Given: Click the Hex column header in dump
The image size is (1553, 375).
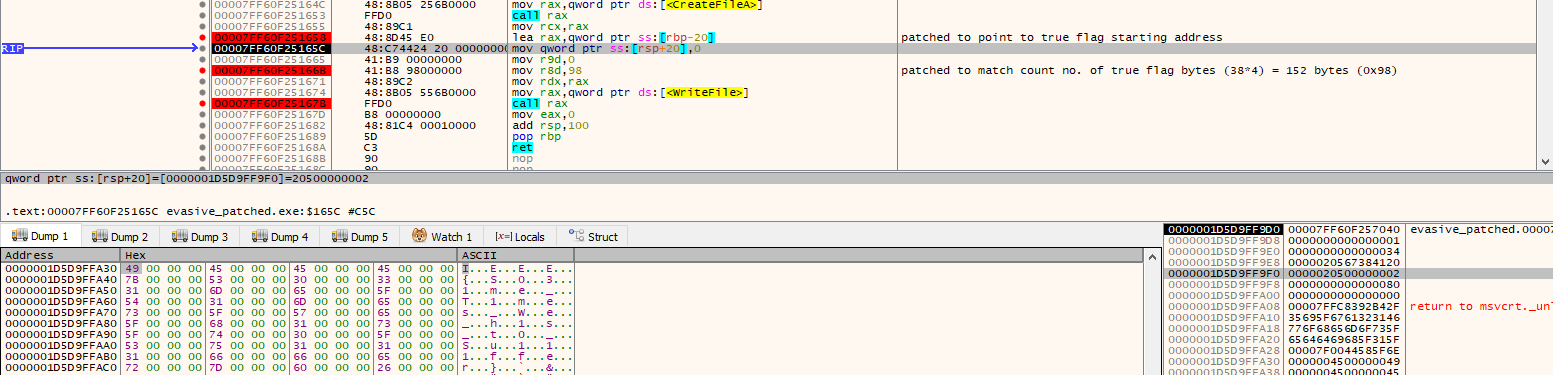Looking at the screenshot, I should pyautogui.click(x=288, y=256).
